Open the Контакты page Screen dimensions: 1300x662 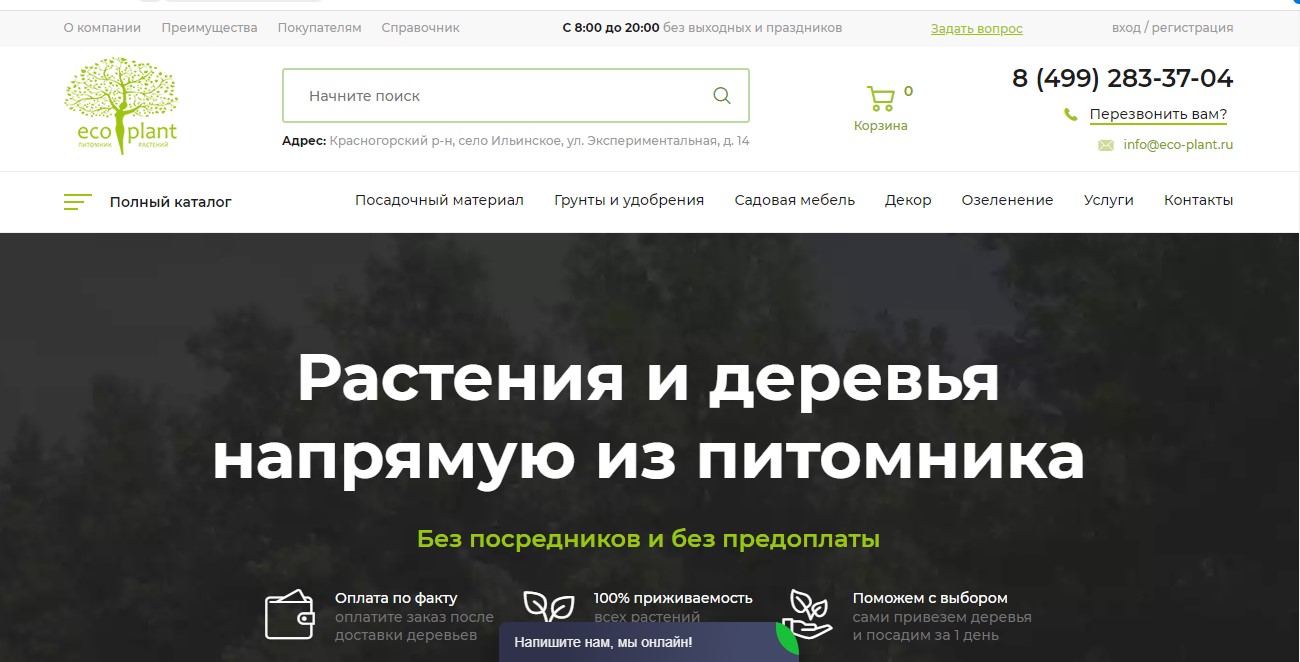click(x=1198, y=200)
